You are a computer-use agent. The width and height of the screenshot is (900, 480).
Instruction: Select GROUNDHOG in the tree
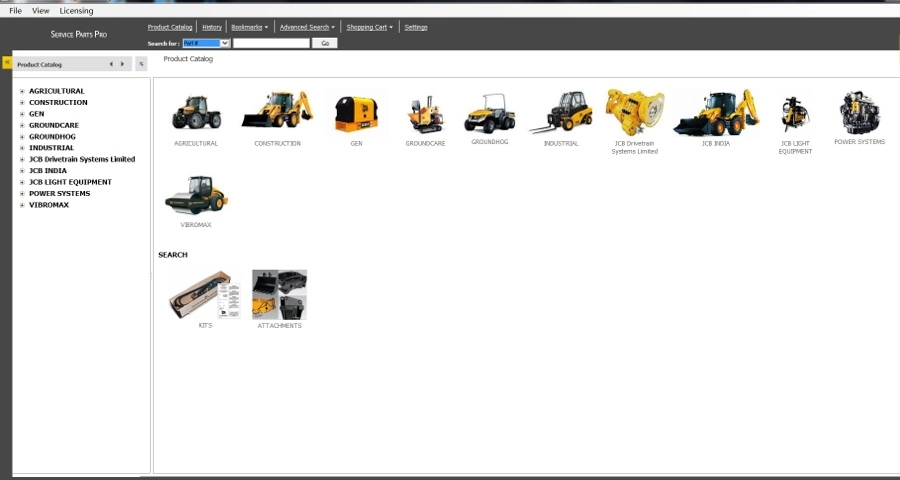52,137
